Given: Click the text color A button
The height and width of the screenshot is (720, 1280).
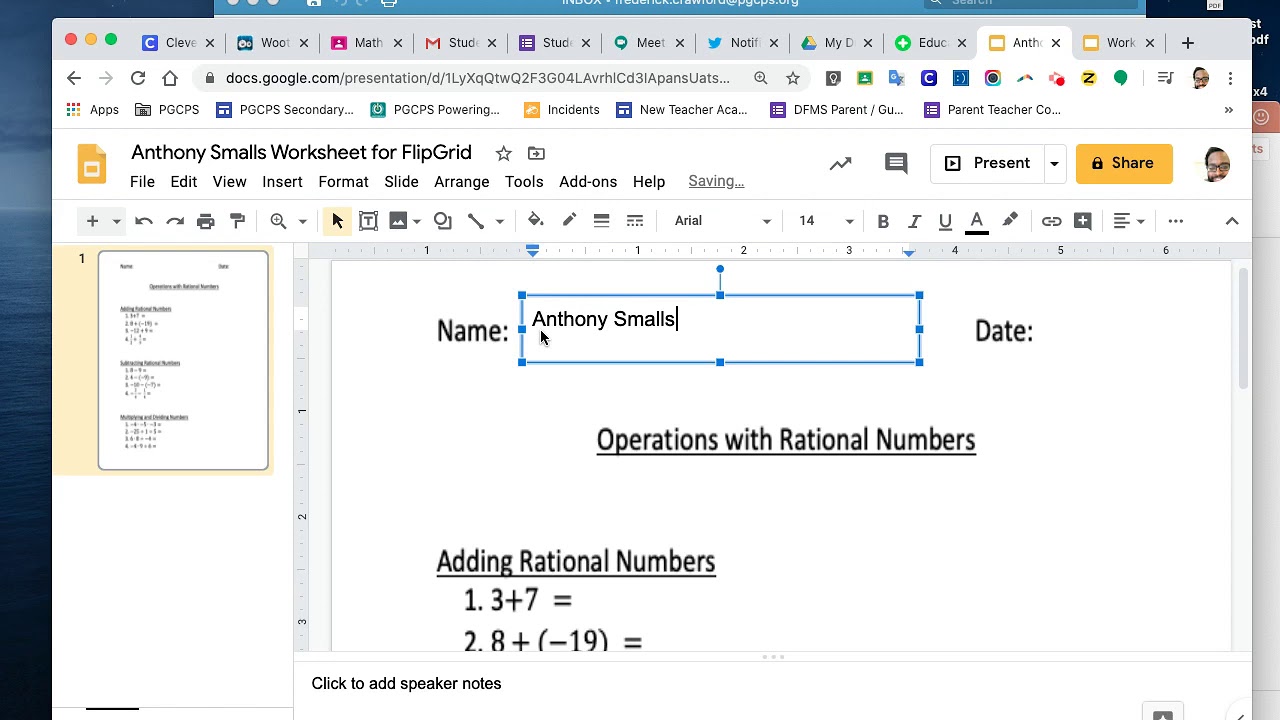Looking at the screenshot, I should (x=977, y=222).
